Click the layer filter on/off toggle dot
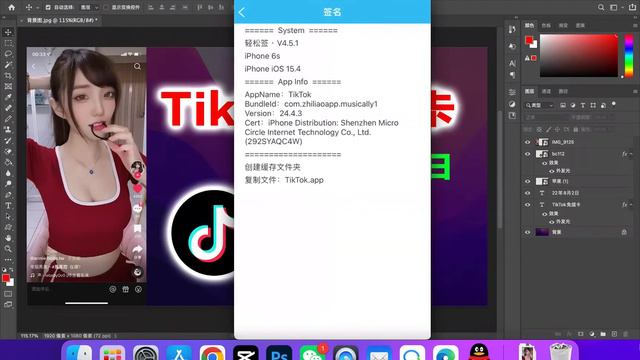Viewport: 640px width, 360px height. pyautogui.click(x=613, y=104)
